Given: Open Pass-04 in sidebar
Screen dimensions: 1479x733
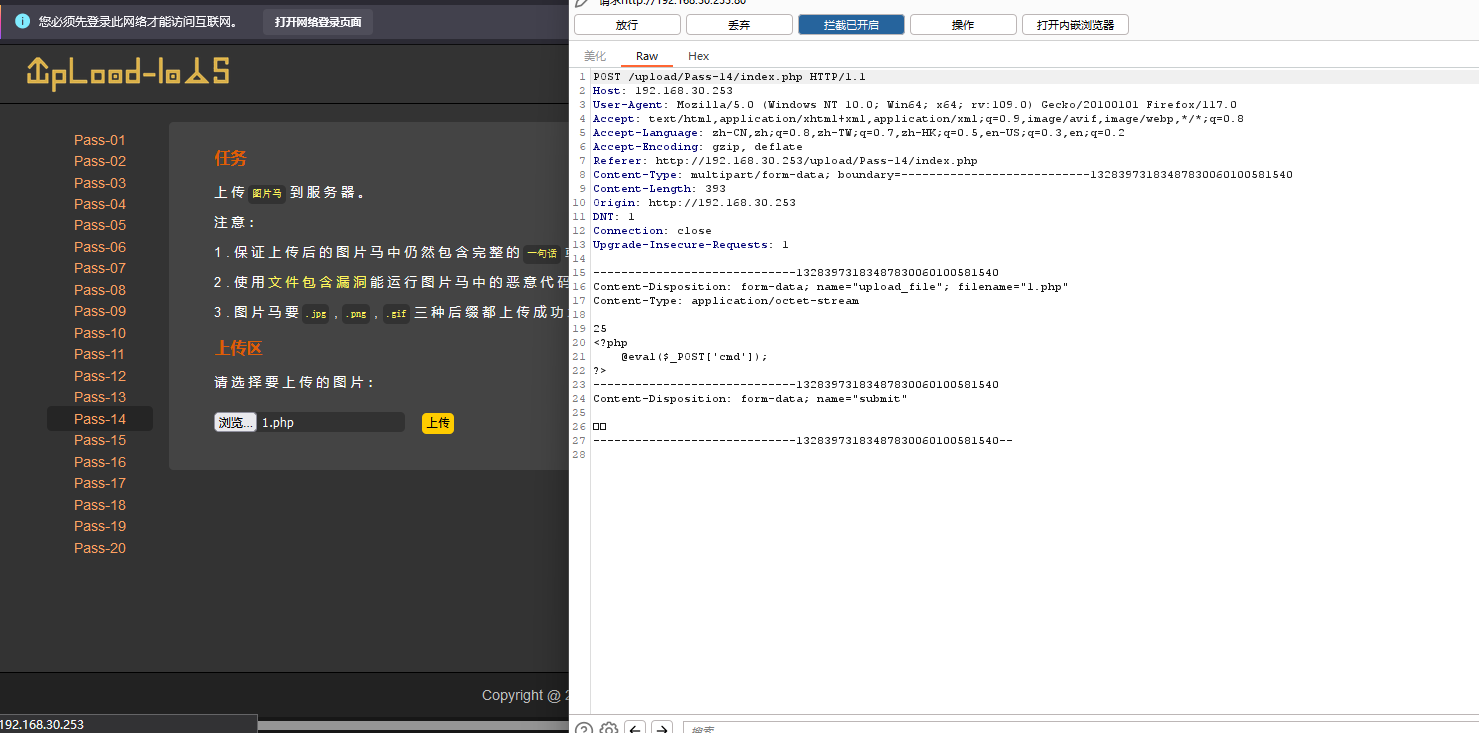Looking at the screenshot, I should pos(100,204).
